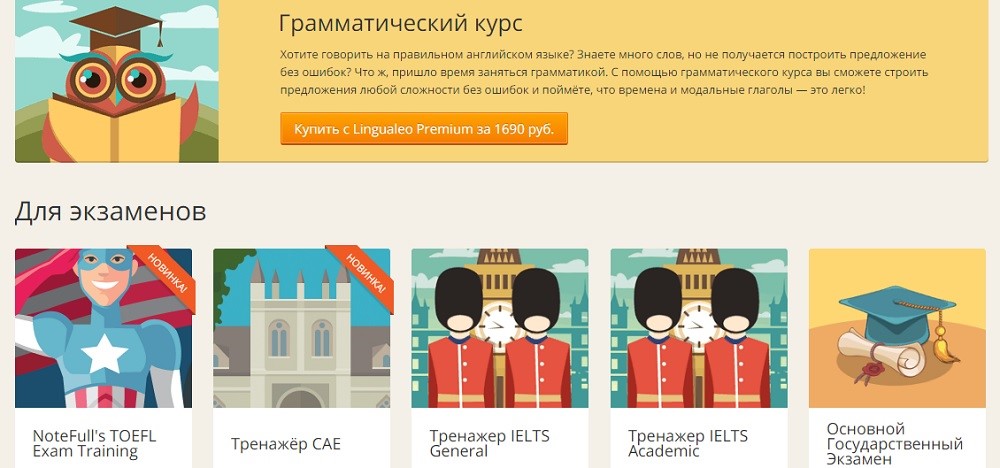Screen dimensions: 1000x468
Task: Open the Тренажёр CAE course title
Action: click(286, 444)
